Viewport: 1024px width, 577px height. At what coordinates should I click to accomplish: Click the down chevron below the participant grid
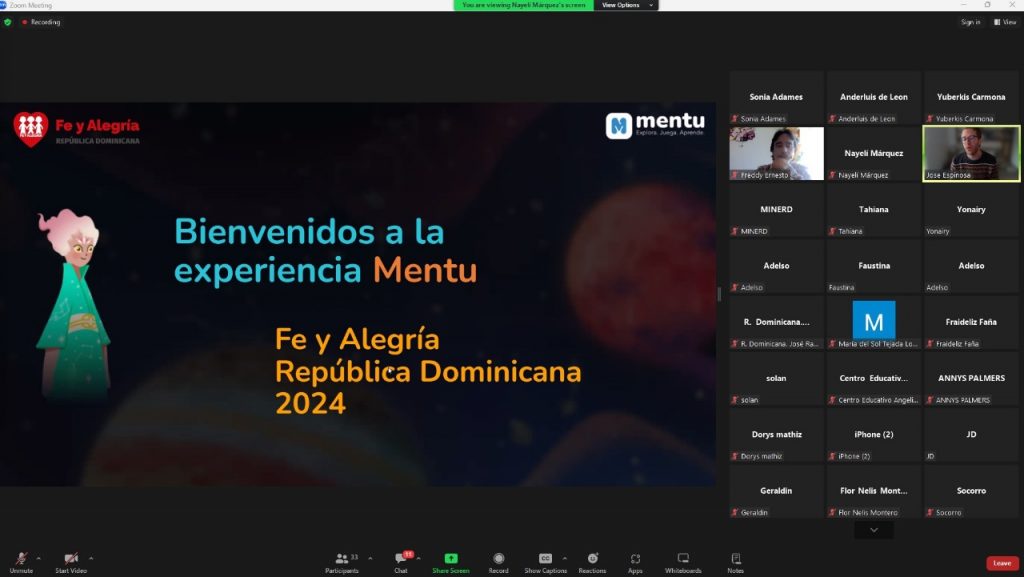pos(873,528)
